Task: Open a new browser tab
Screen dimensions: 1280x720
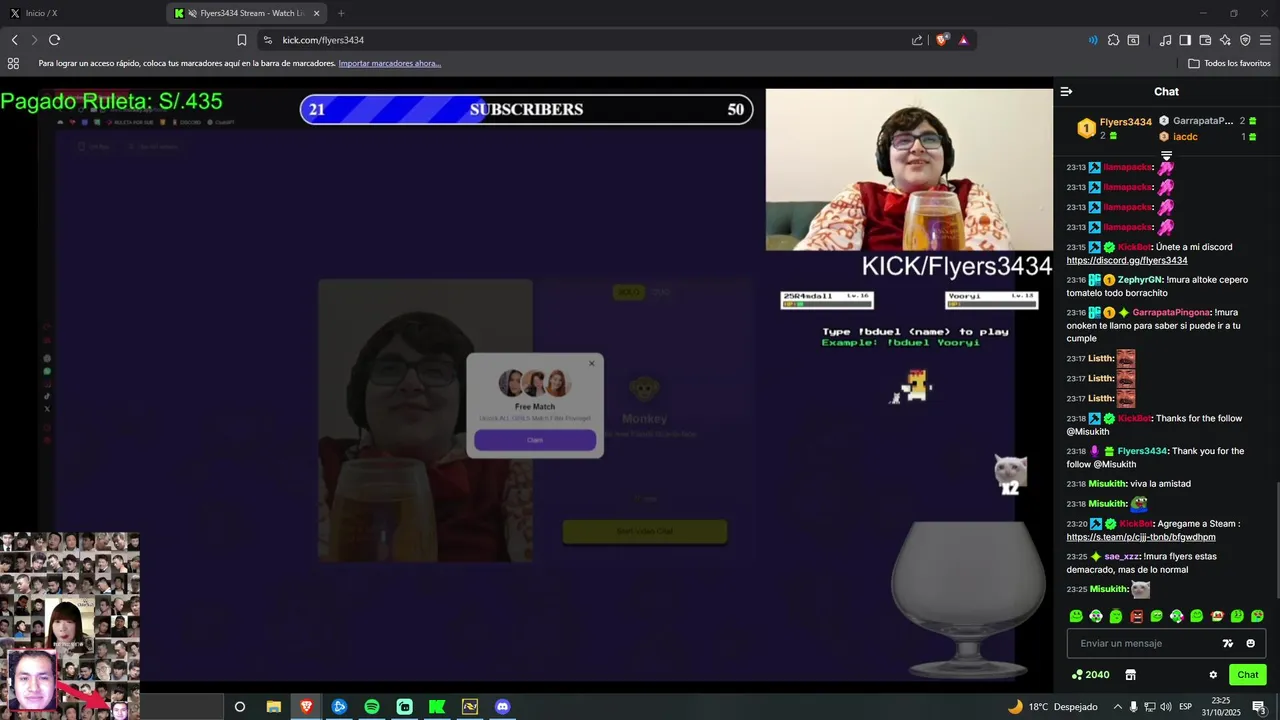Action: [x=341, y=13]
